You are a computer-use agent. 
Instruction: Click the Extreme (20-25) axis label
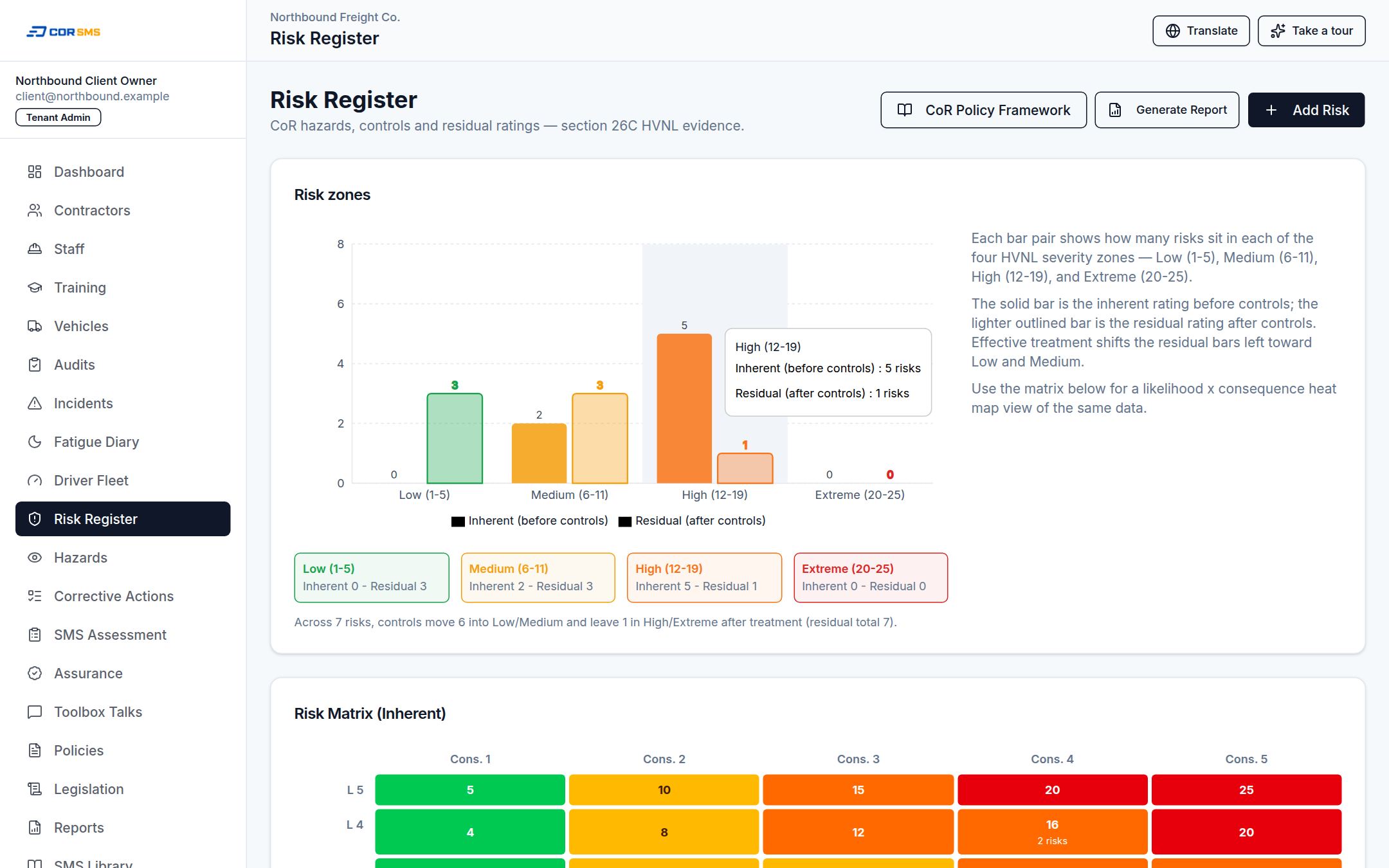[860, 495]
